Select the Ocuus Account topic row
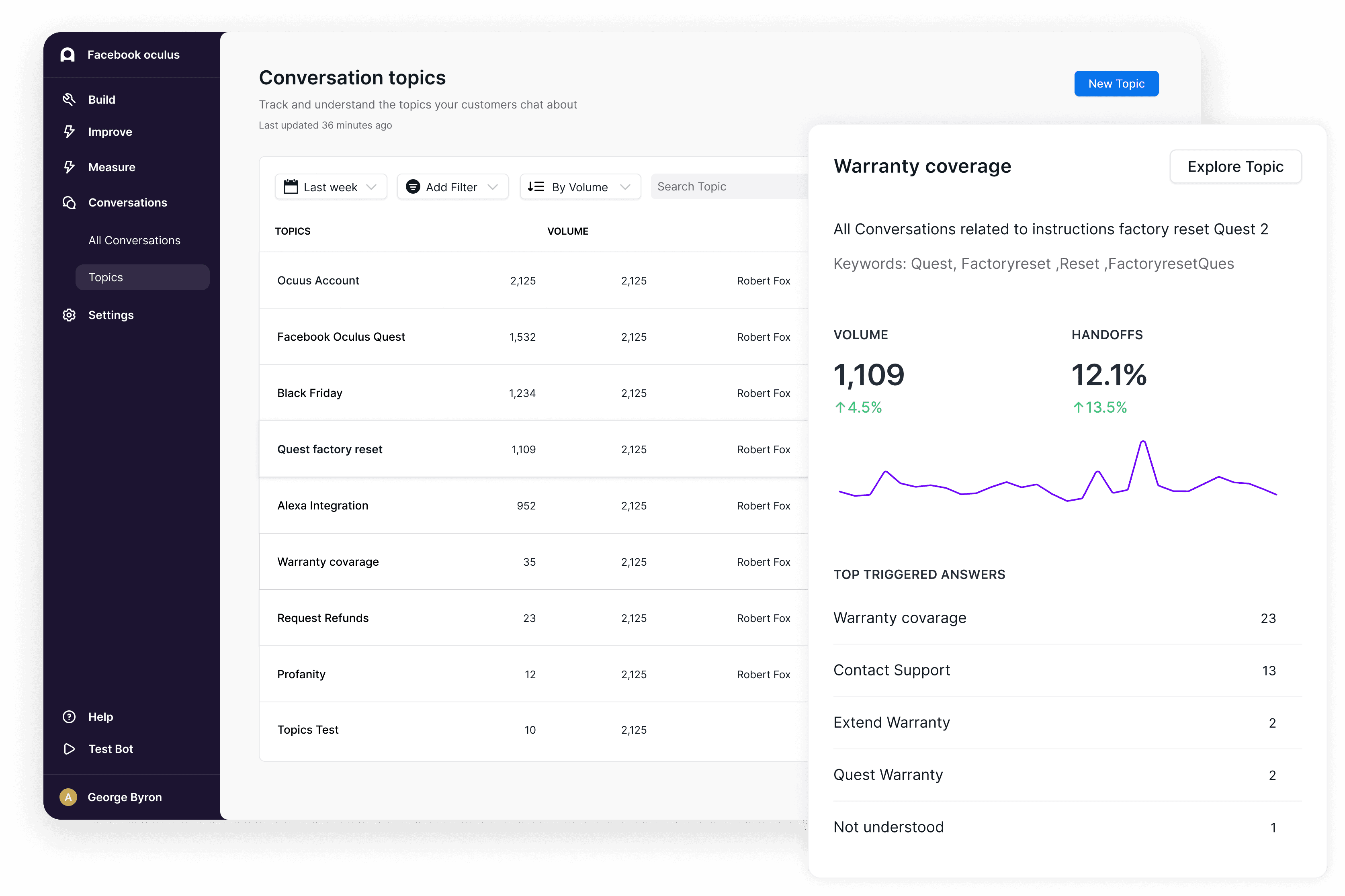Viewport: 1345px width, 896px height. (534, 280)
